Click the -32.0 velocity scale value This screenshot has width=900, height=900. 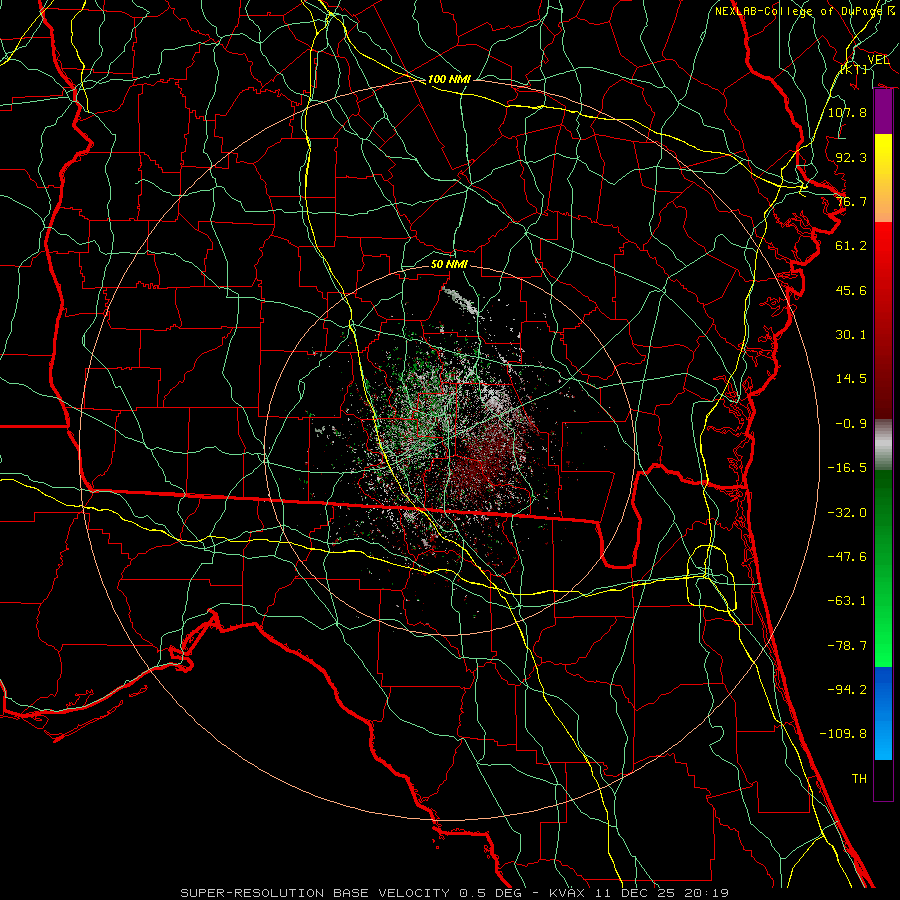pyautogui.click(x=847, y=513)
